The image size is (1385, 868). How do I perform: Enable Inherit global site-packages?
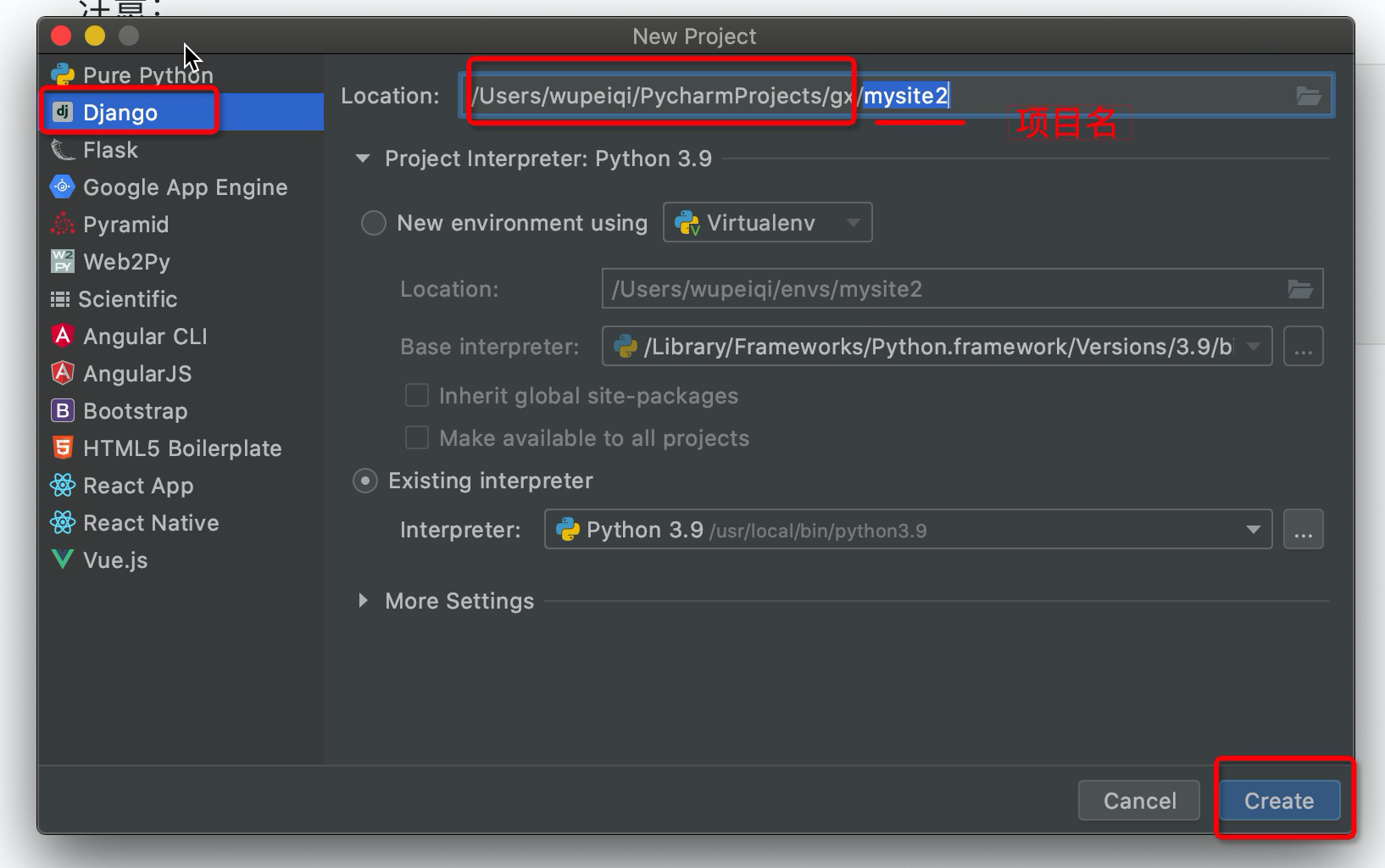pos(416,395)
